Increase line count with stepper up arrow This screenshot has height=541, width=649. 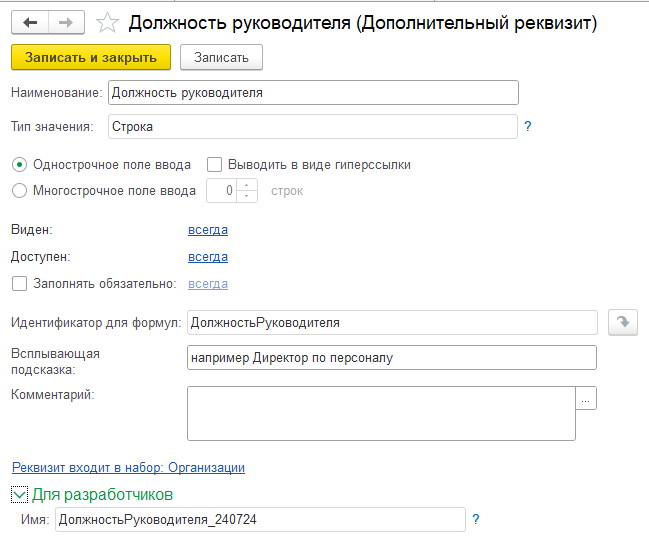(248, 185)
